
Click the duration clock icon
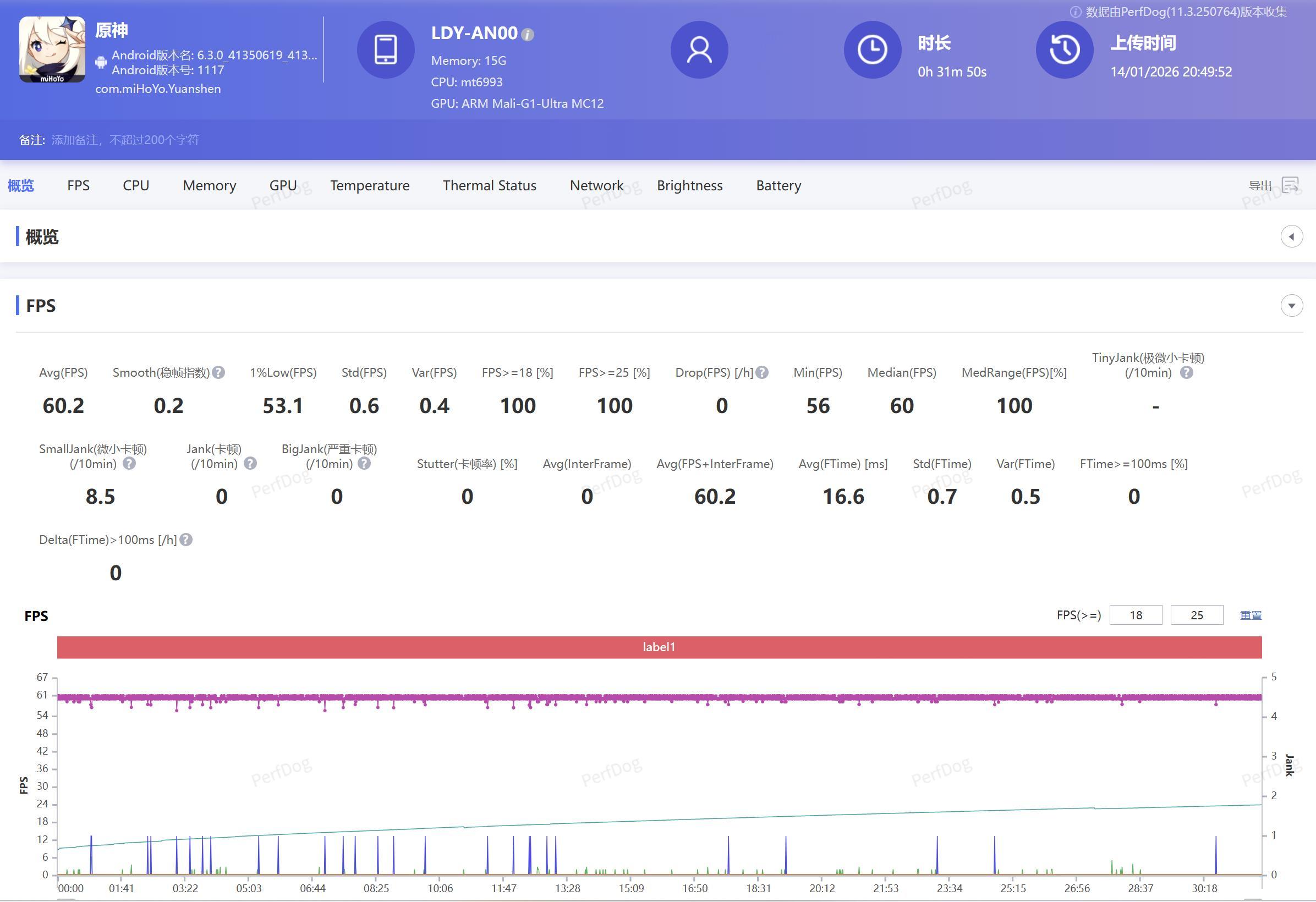[x=872, y=50]
